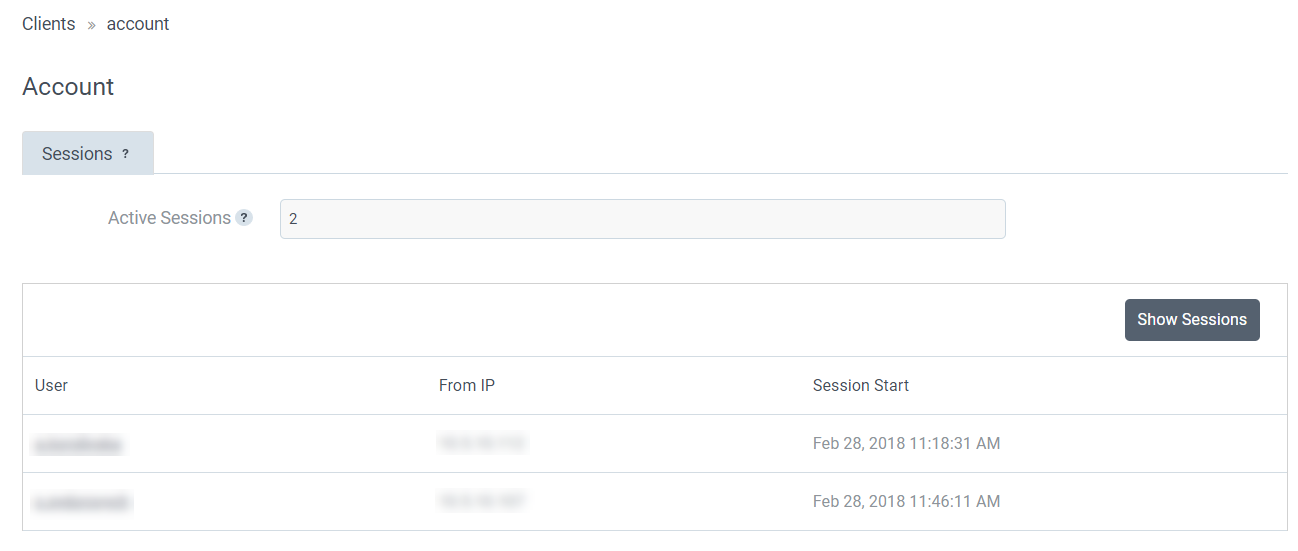
Task: Sort by the Session Start column header
Action: point(861,385)
